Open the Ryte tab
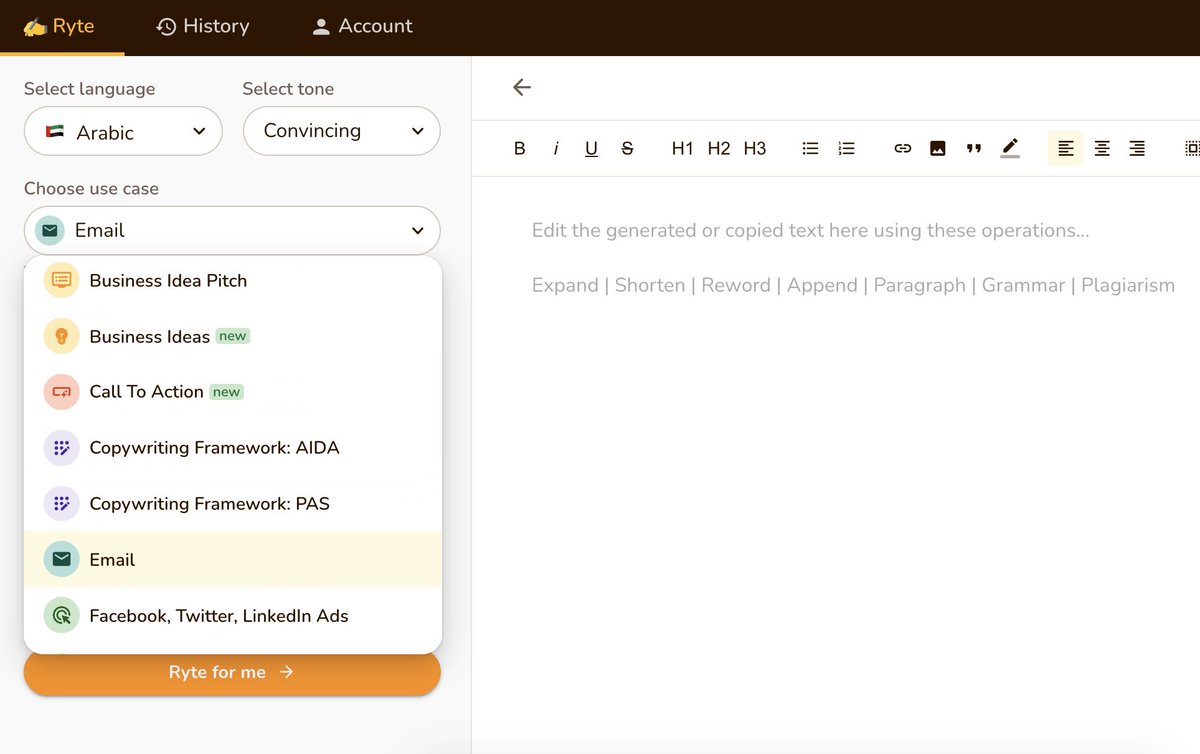Image resolution: width=1200 pixels, height=754 pixels. [x=59, y=26]
